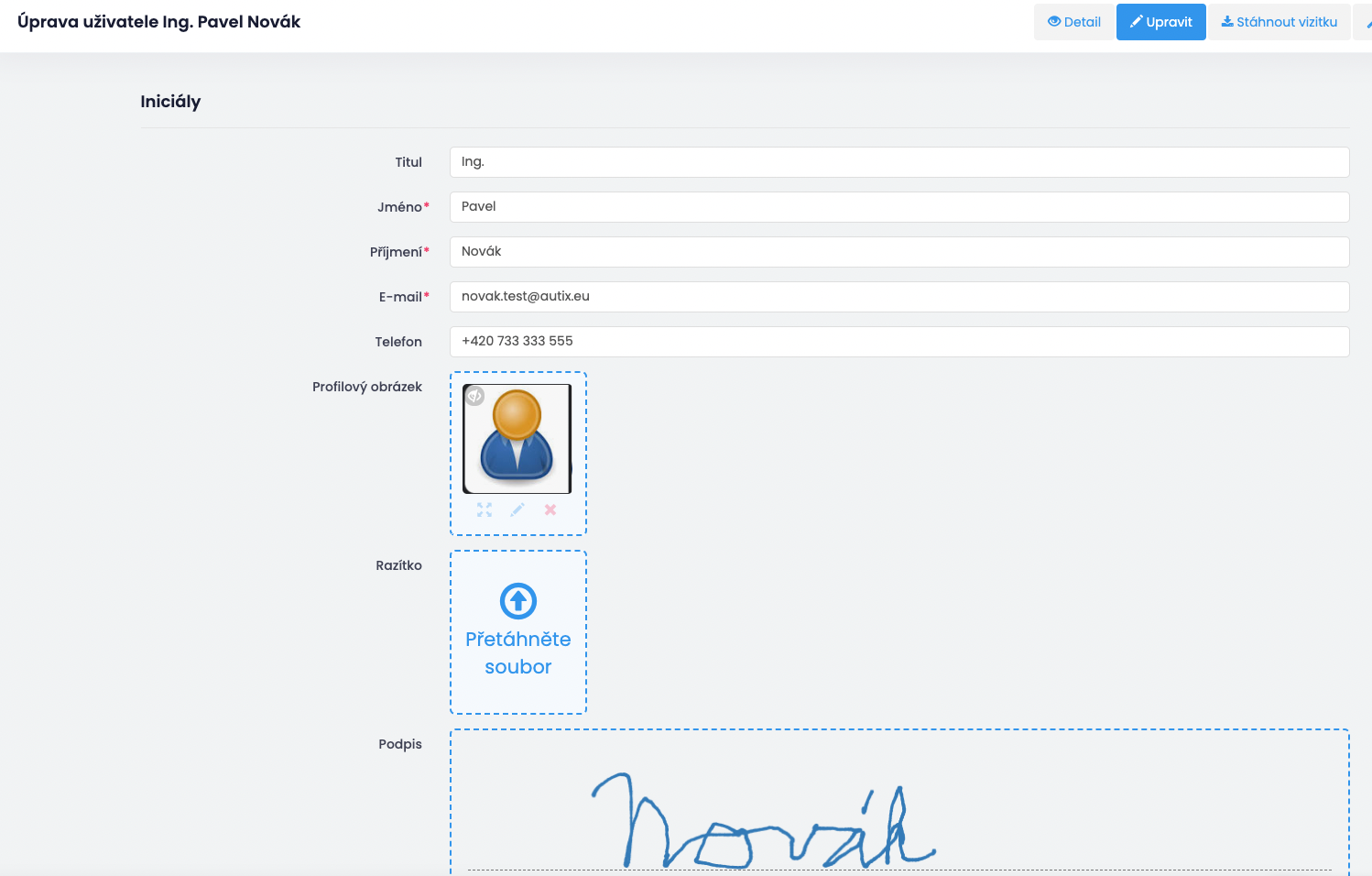Click the gray badge icon on the profile picture
Viewport: 1372px width, 876px height.
[474, 396]
